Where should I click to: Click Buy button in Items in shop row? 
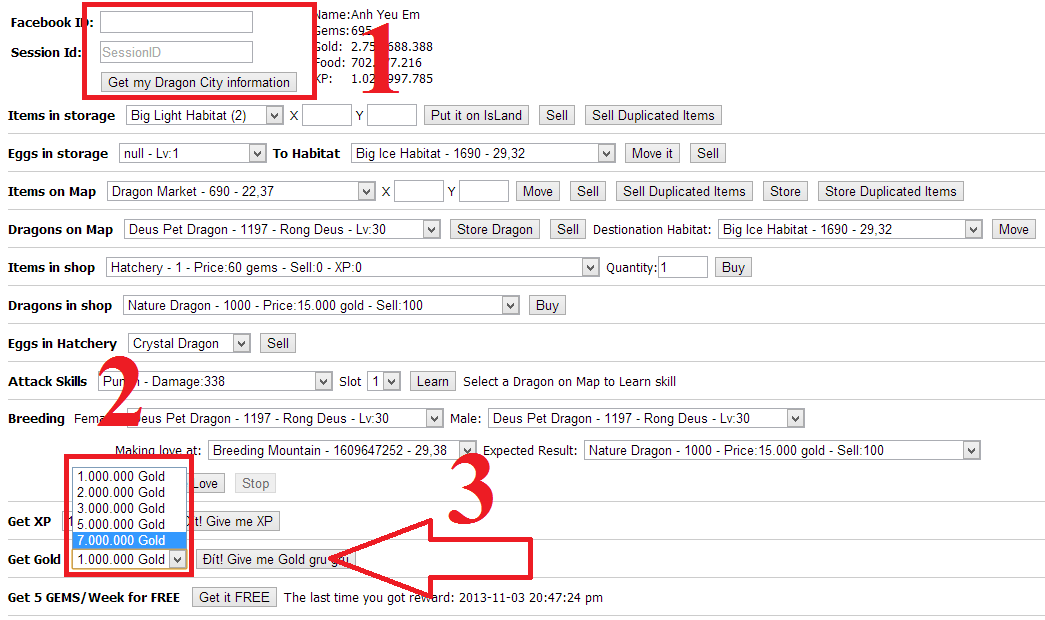coord(733,267)
